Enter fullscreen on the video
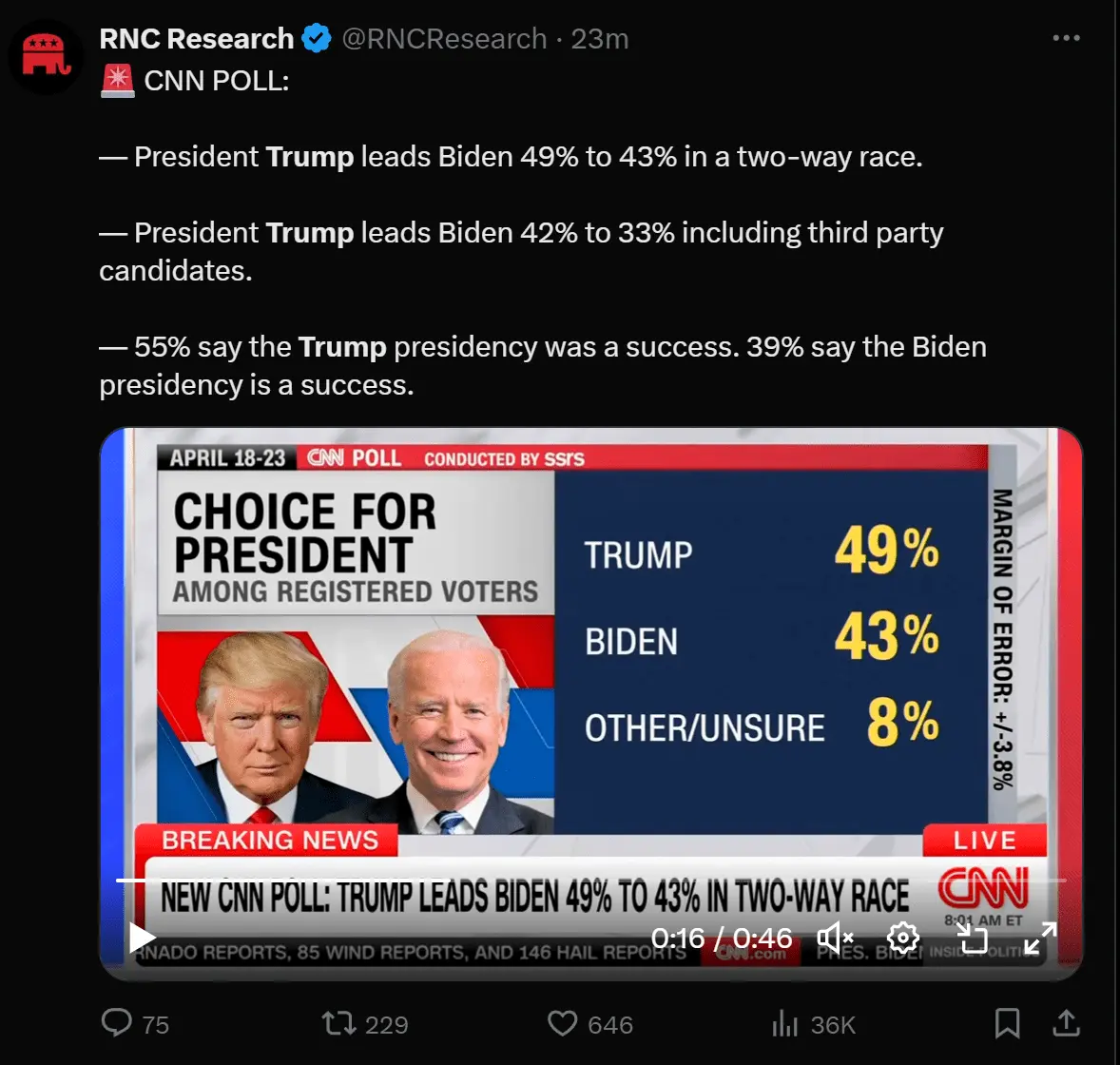This screenshot has height=1065, width=1120. click(1039, 939)
